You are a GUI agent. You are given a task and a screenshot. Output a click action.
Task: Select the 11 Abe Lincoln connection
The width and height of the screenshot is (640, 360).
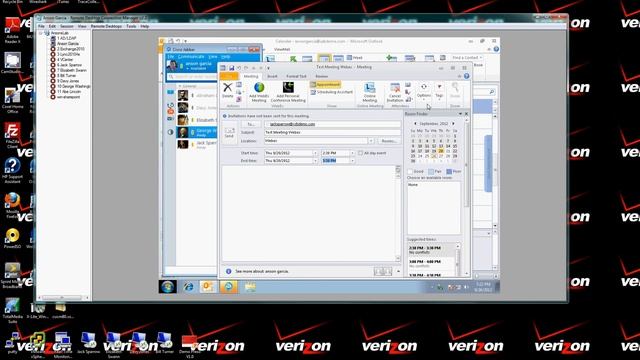pos(69,92)
